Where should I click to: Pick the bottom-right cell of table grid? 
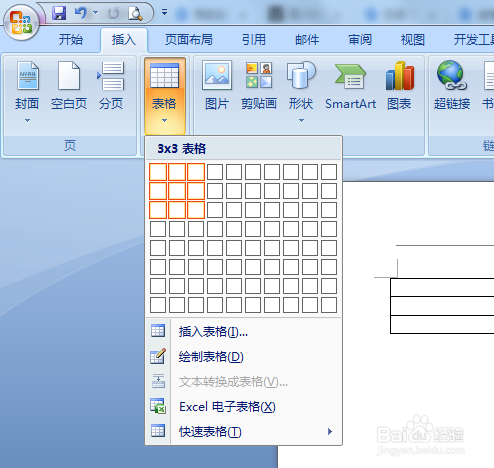tap(329, 305)
